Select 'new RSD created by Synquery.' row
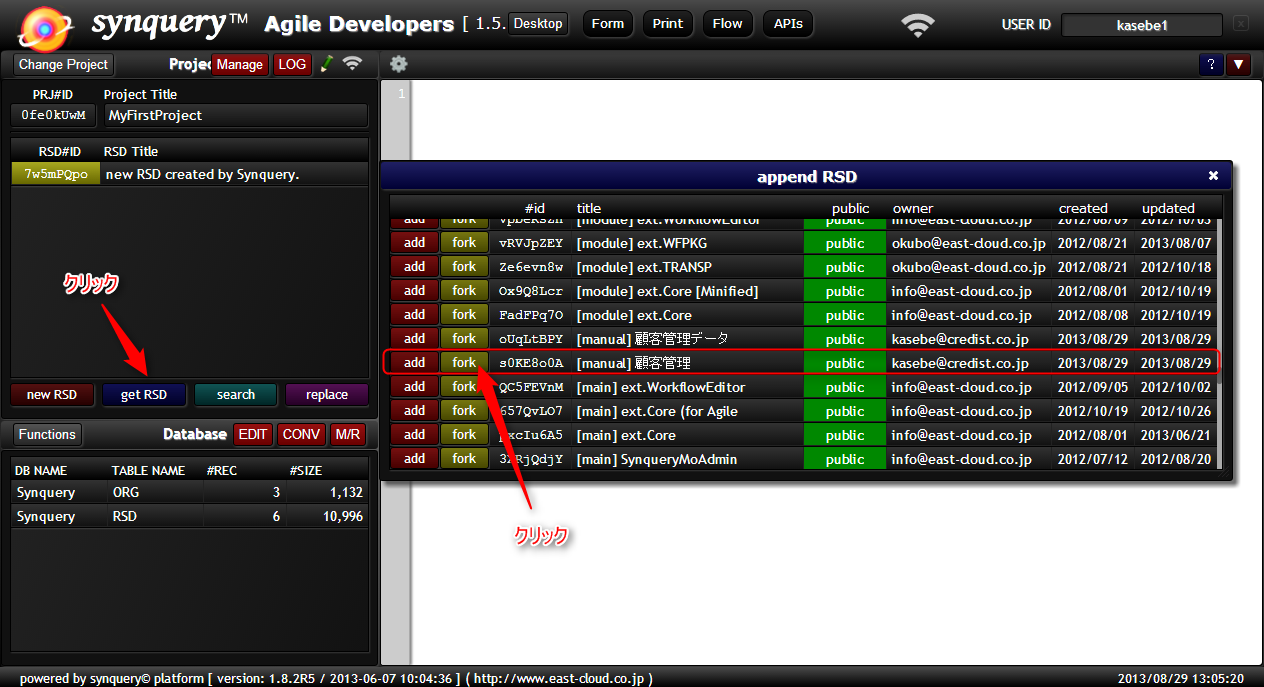Screen dimensions: 1264x687 [x=235, y=174]
